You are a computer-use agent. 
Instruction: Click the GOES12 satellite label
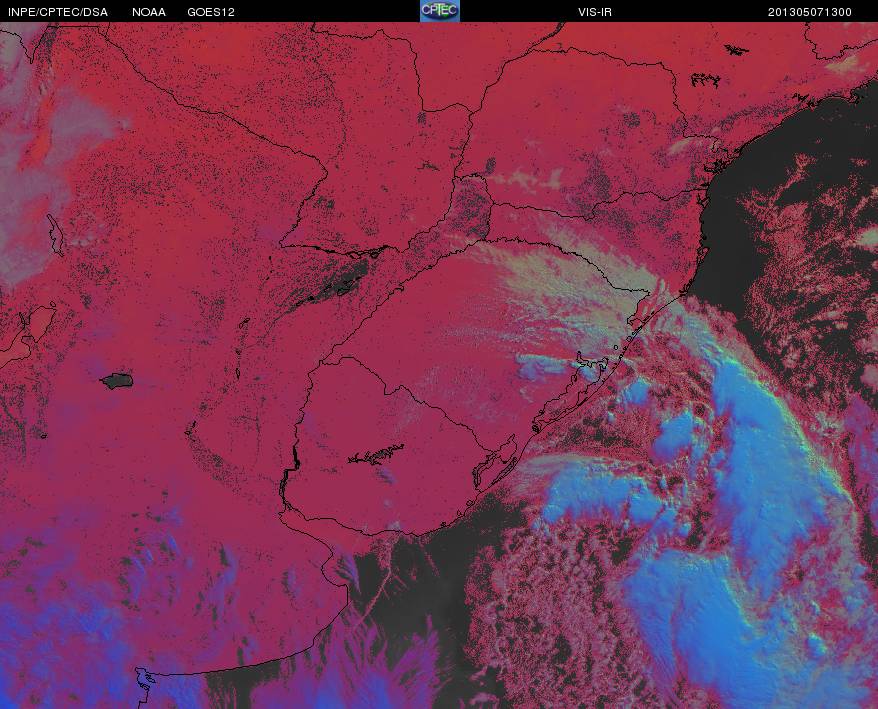[211, 12]
